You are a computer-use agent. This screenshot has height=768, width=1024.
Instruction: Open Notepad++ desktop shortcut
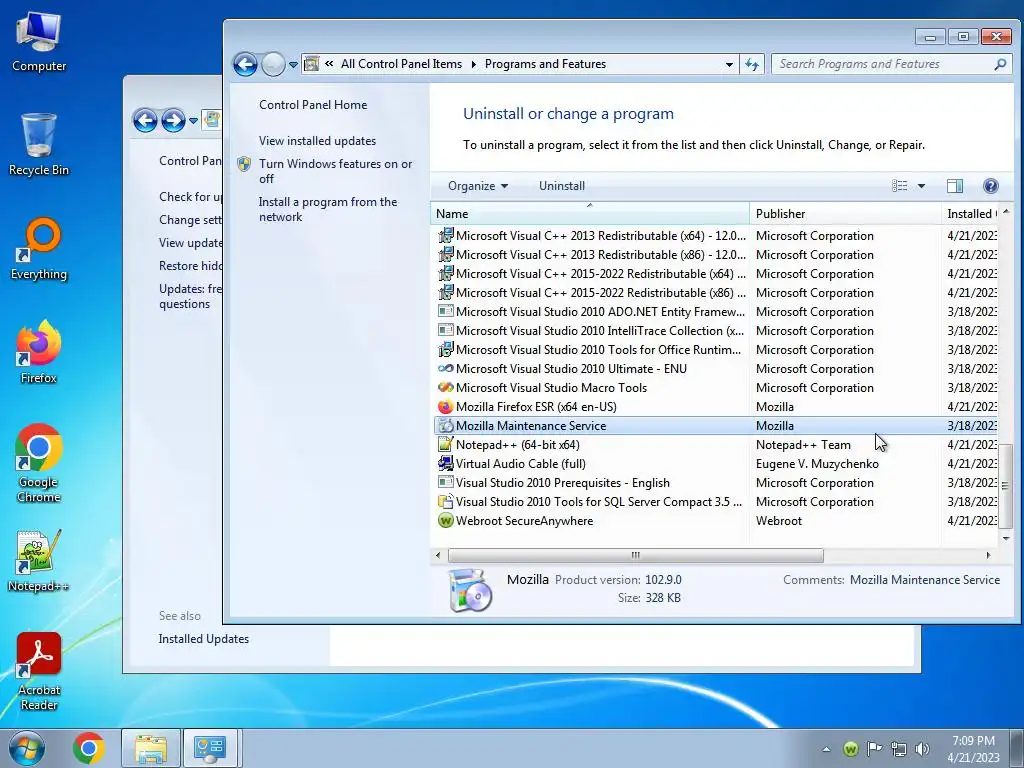point(39,560)
